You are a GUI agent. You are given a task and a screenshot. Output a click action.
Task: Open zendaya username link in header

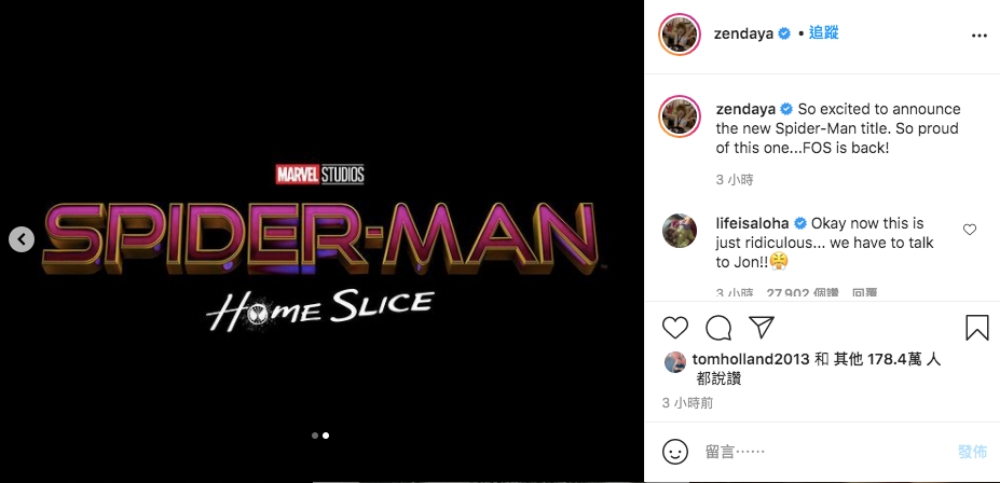click(x=745, y=33)
